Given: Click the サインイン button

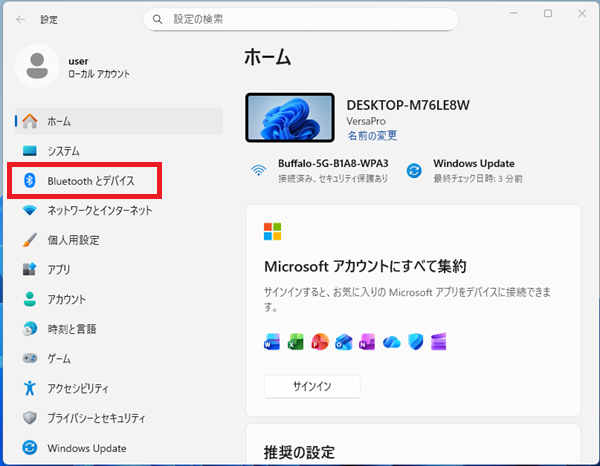Looking at the screenshot, I should (312, 386).
